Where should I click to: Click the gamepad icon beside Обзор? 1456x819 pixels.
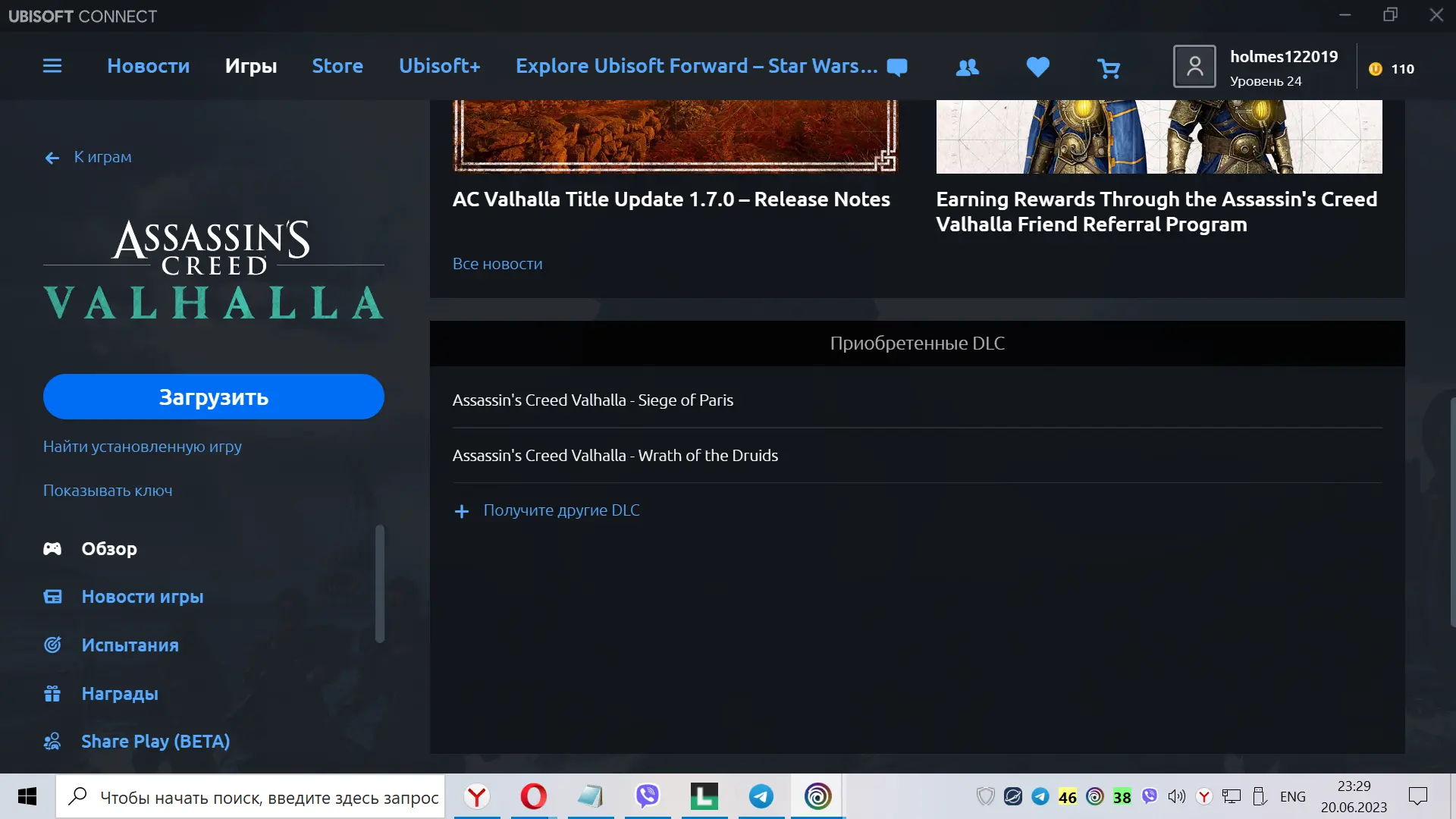click(x=52, y=548)
